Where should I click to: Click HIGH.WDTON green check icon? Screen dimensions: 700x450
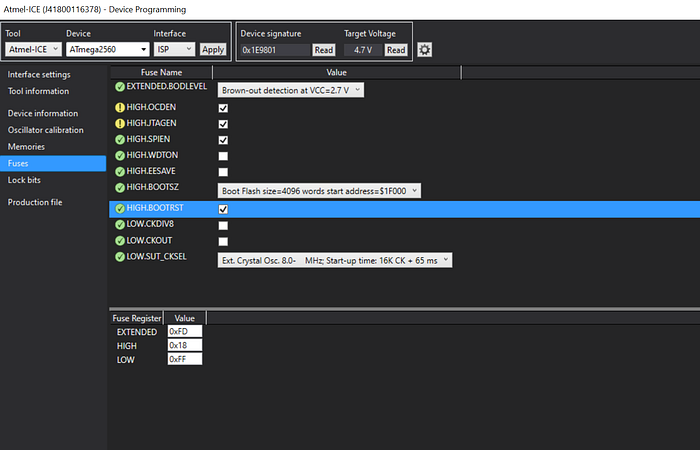[x=120, y=155]
